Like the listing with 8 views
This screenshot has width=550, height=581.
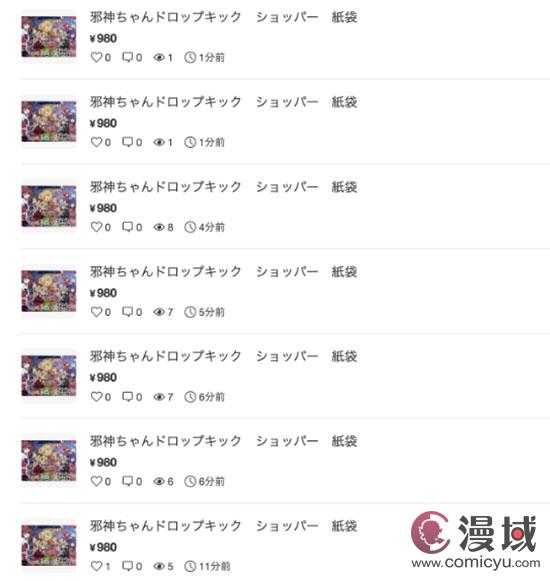click(x=96, y=227)
